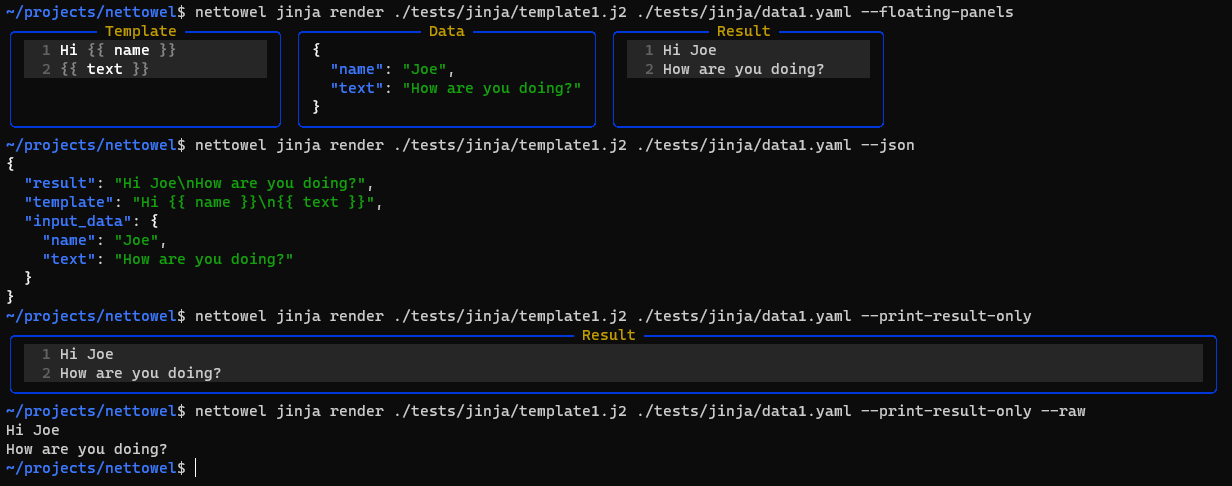Click nested "name": "Joe" in JSON output
This screenshot has width=1232, height=486.
point(104,240)
